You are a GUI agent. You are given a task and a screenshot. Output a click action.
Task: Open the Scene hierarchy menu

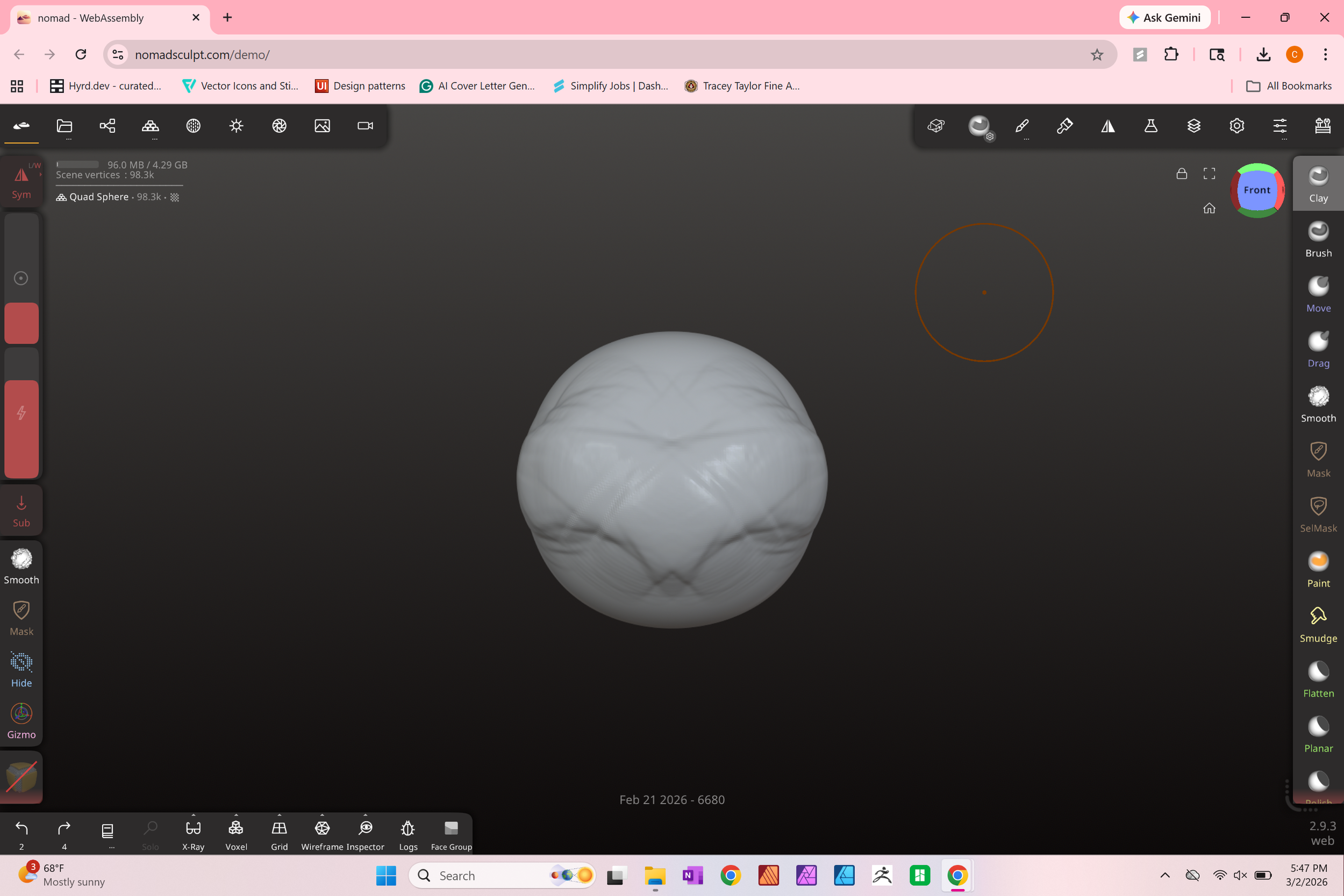click(x=108, y=126)
